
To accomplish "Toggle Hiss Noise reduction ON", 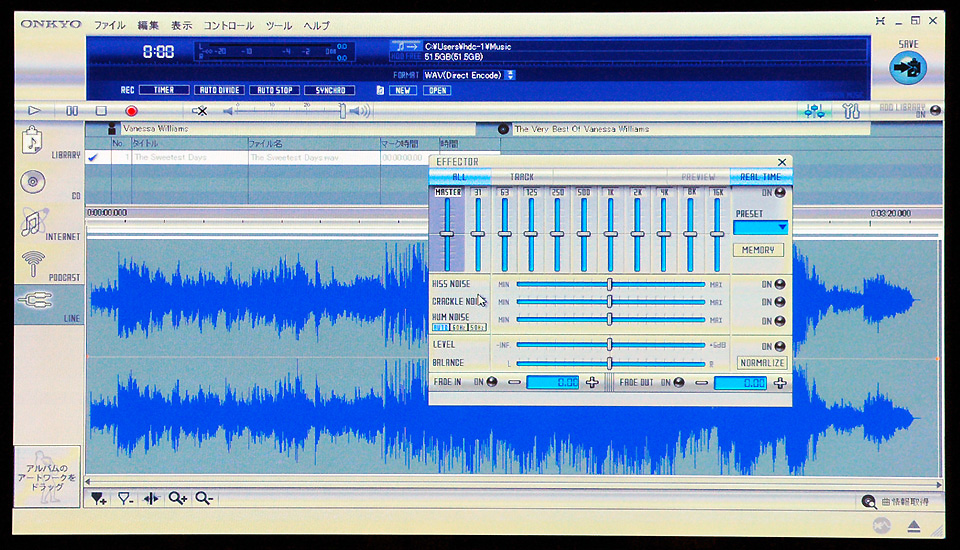I will (x=779, y=284).
